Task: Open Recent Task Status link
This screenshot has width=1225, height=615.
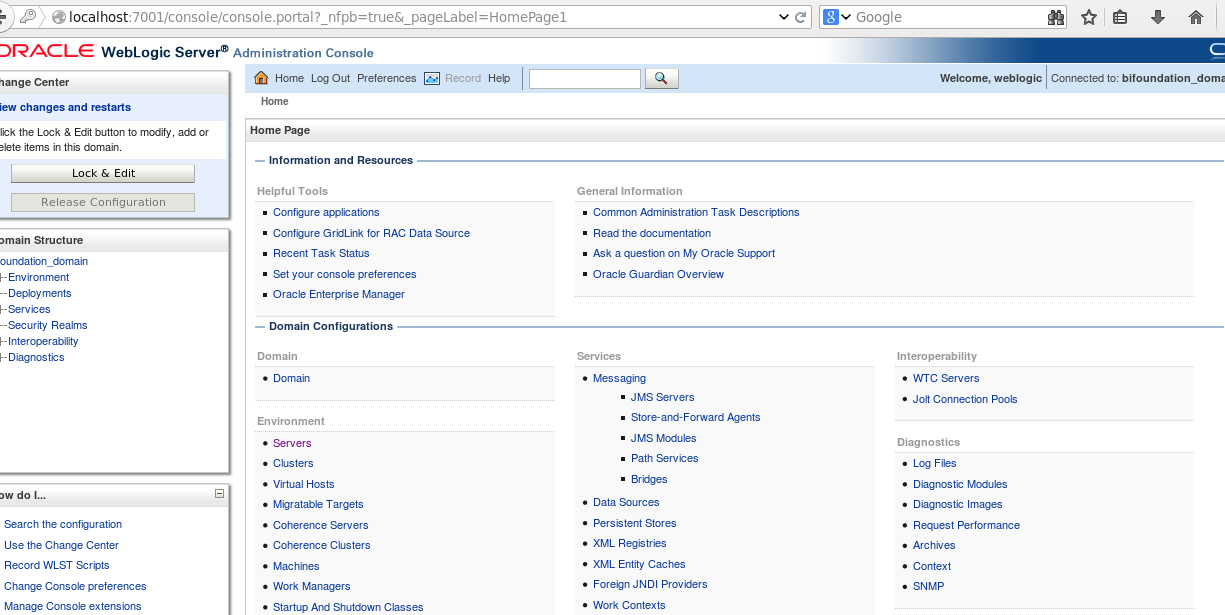Action: [x=321, y=253]
